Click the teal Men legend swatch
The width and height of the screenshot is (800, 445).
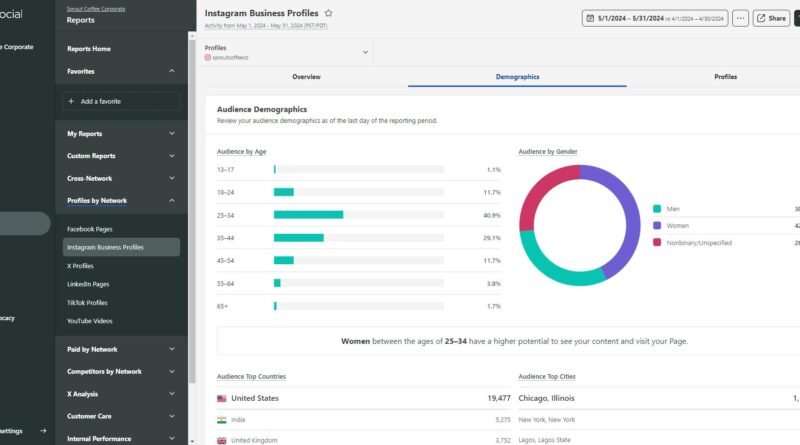pos(657,209)
